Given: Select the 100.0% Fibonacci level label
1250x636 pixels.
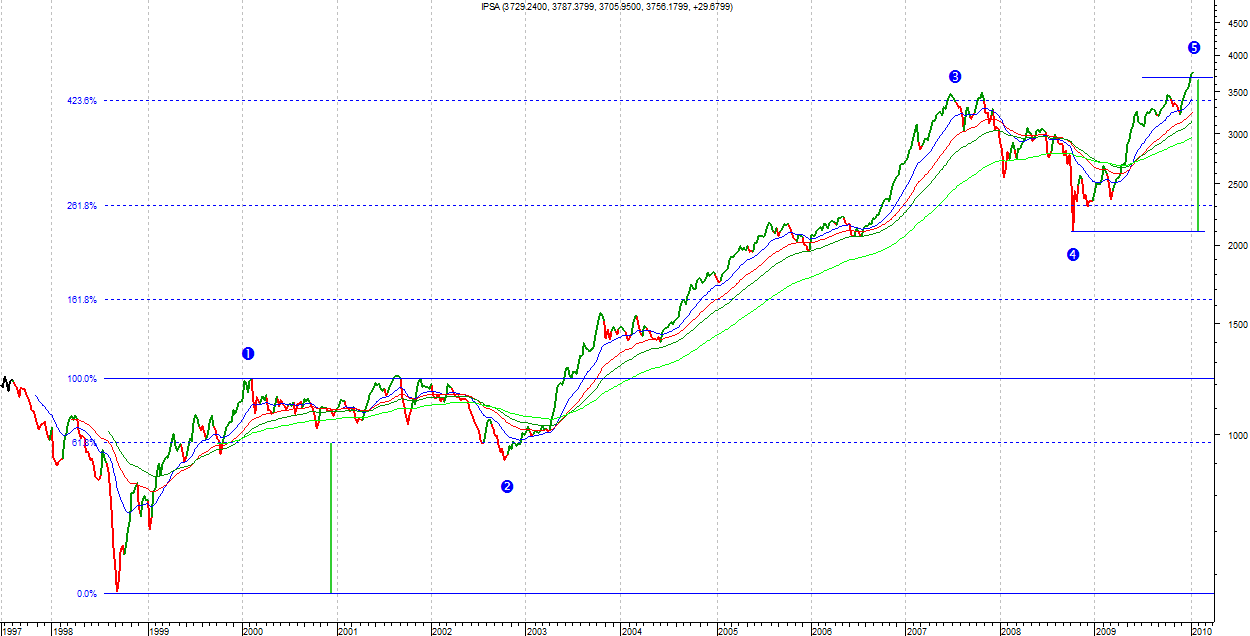Looking at the screenshot, I should pos(82,379).
